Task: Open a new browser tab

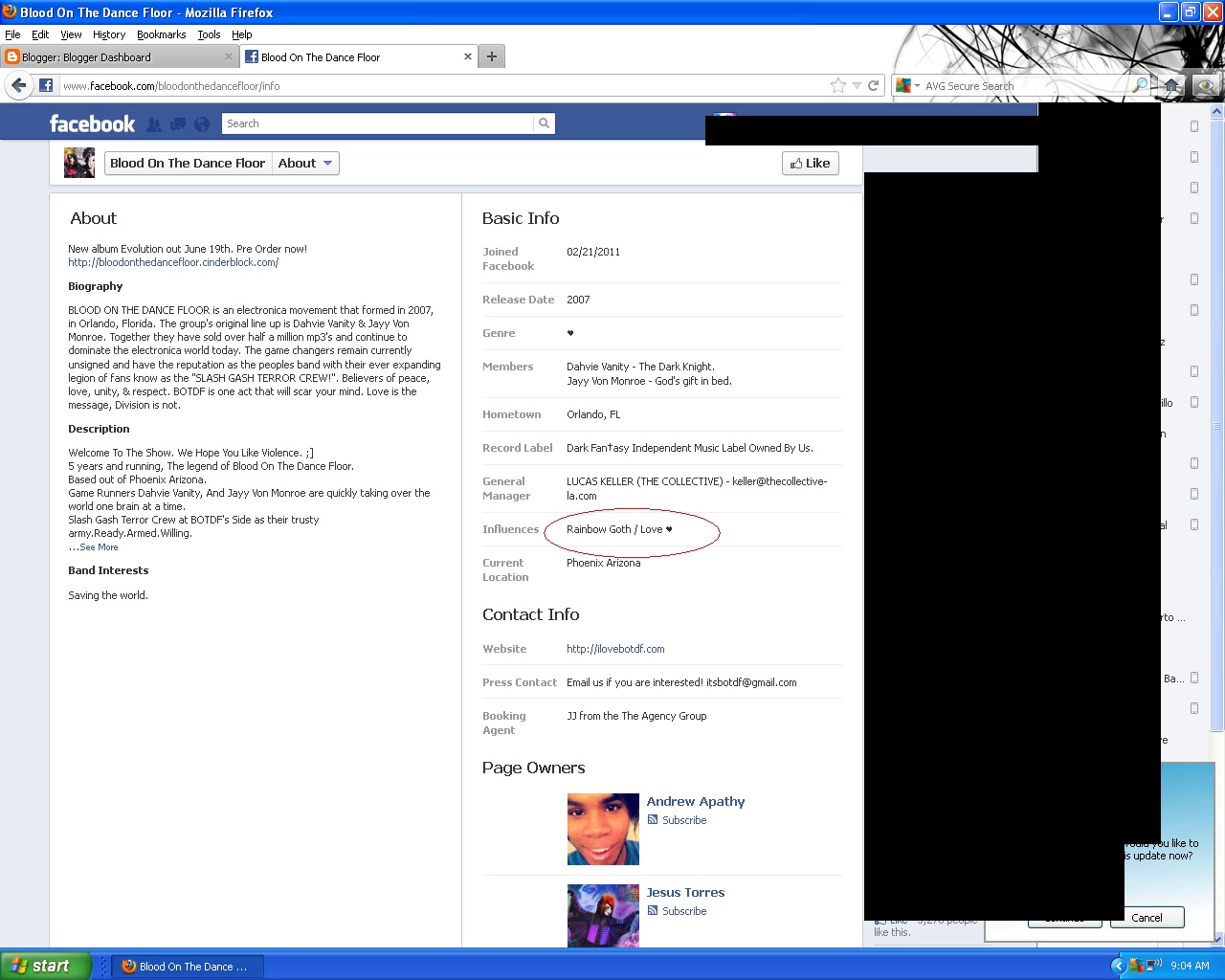Action: (491, 56)
